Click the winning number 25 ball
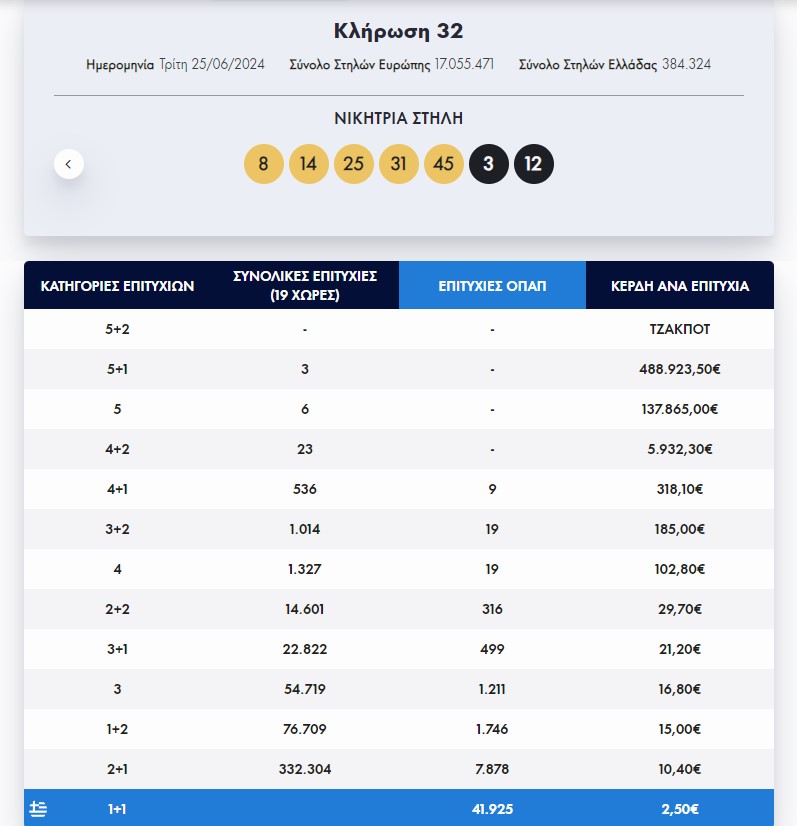 pyautogui.click(x=354, y=163)
